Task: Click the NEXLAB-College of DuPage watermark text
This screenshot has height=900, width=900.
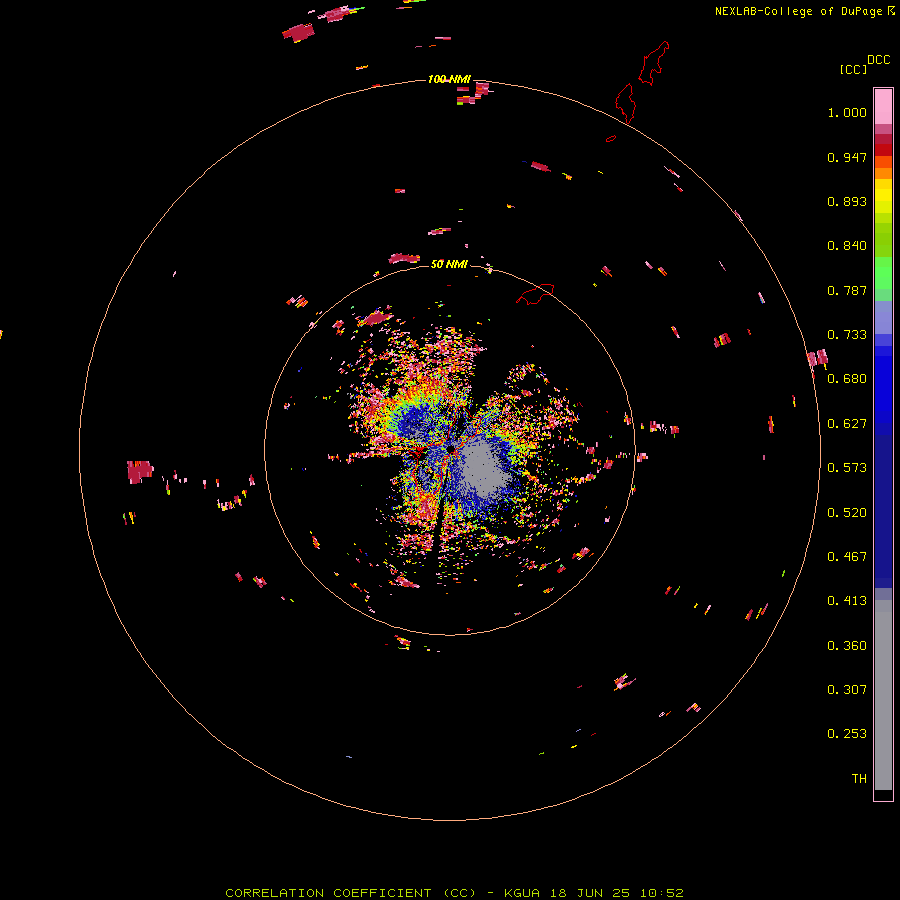Action: click(x=804, y=11)
